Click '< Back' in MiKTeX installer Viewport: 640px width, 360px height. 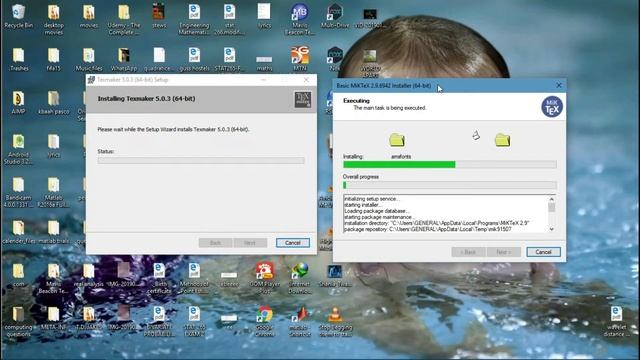coord(469,252)
